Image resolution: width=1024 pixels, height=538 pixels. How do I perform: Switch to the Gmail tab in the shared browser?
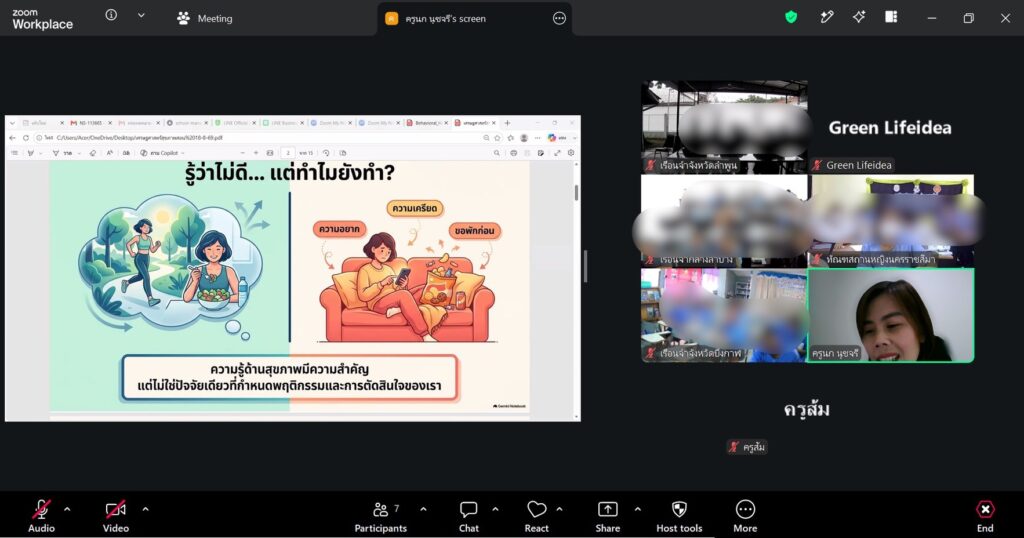click(91, 123)
